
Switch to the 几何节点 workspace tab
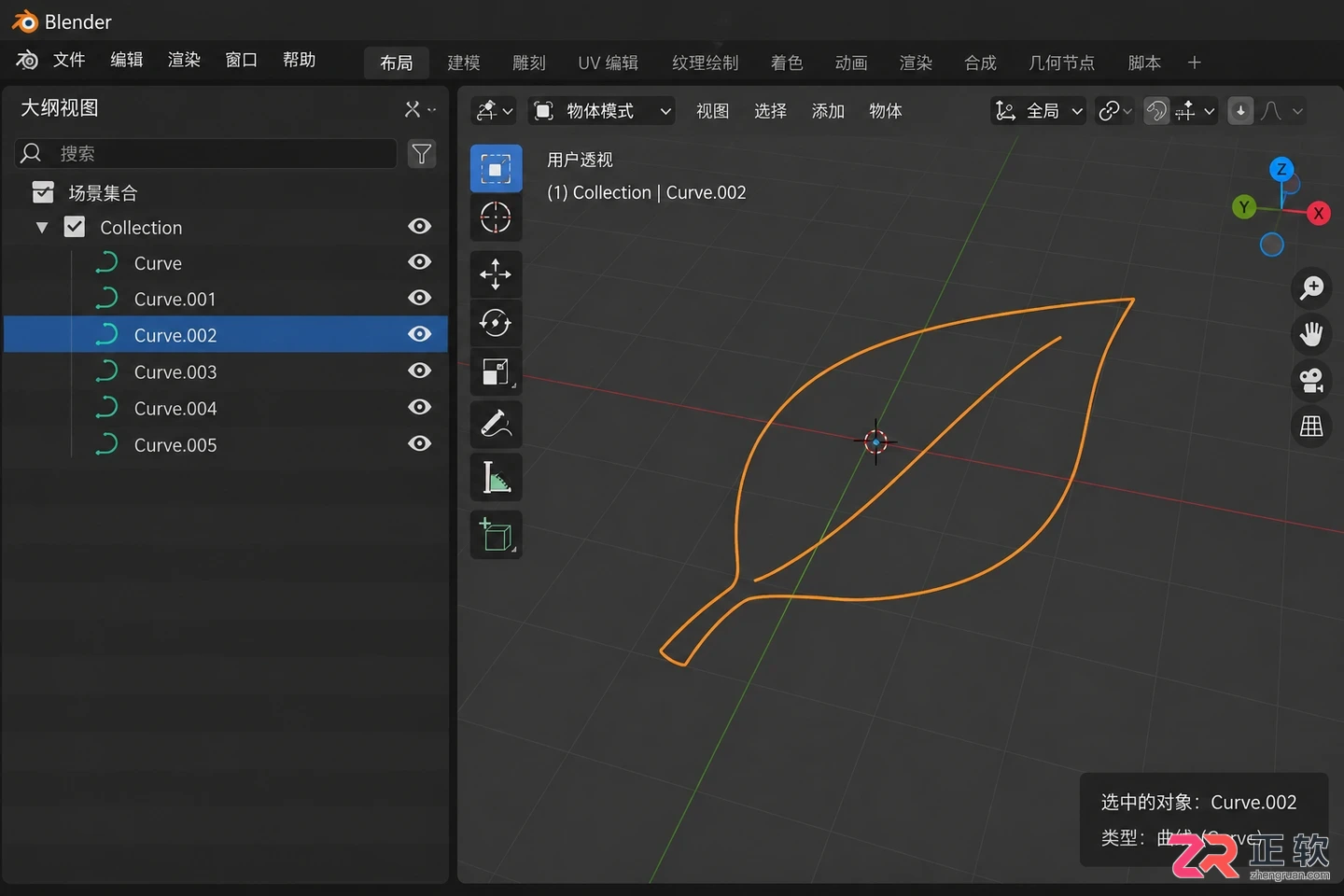(1061, 63)
